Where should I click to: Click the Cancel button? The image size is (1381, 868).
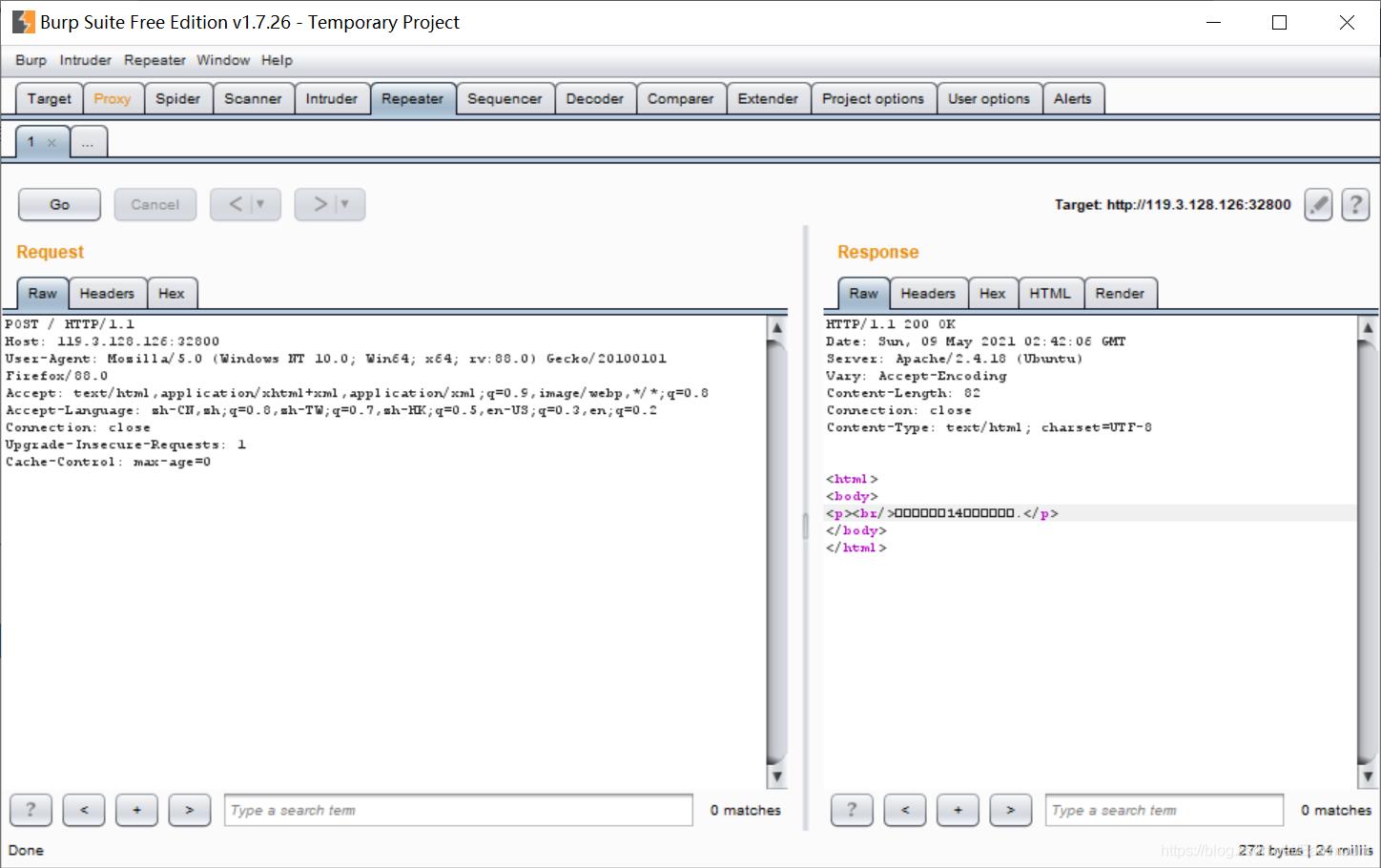155,204
